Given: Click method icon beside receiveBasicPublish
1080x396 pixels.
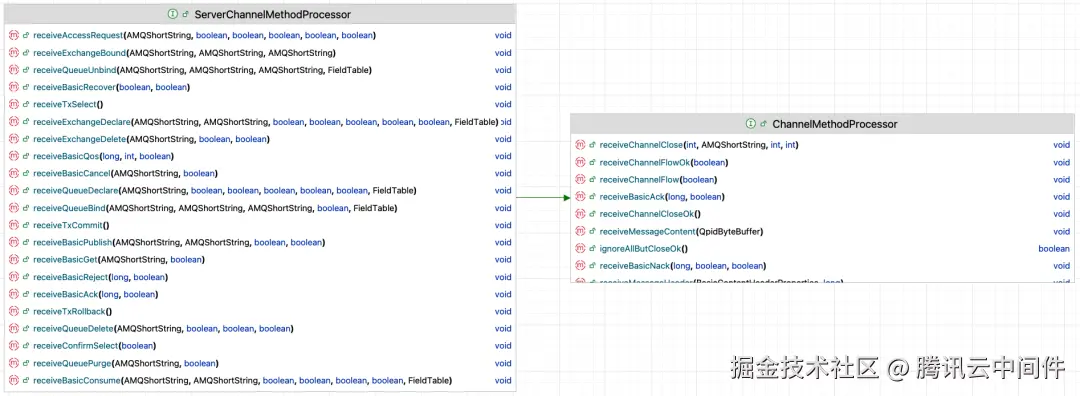Looking at the screenshot, I should tap(14, 242).
